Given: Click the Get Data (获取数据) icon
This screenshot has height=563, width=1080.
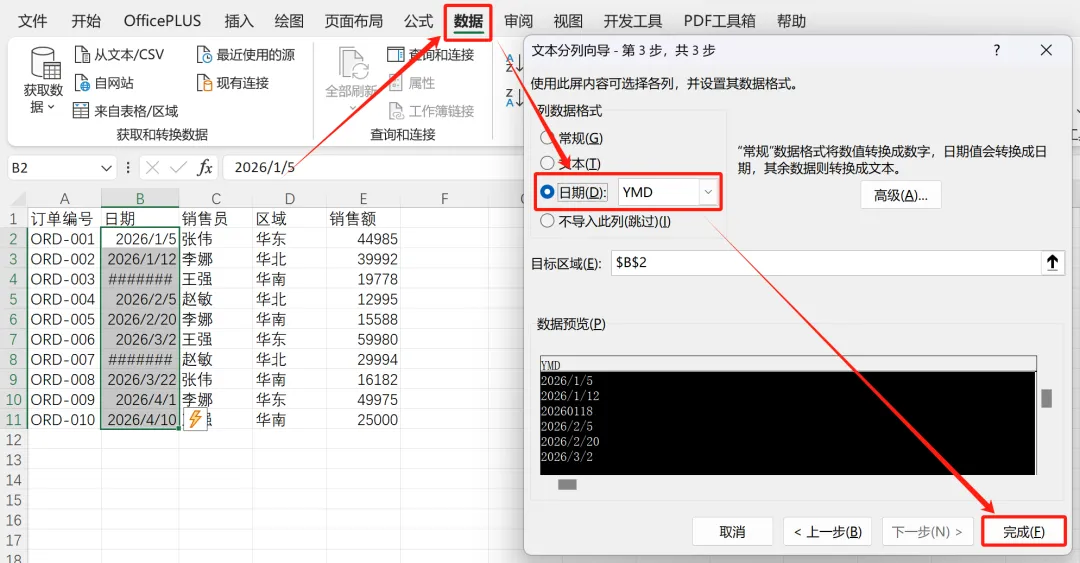Looking at the screenshot, I should (x=45, y=63).
